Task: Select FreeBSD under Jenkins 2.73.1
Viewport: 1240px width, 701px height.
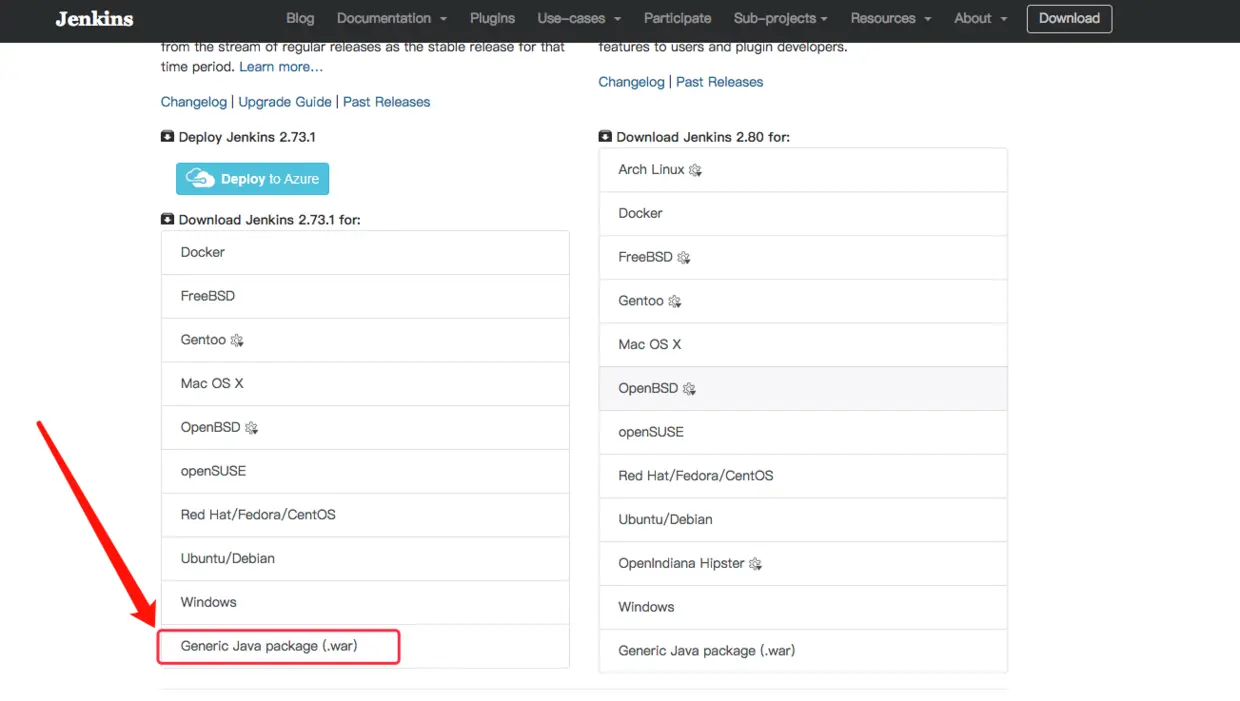Action: pos(365,297)
